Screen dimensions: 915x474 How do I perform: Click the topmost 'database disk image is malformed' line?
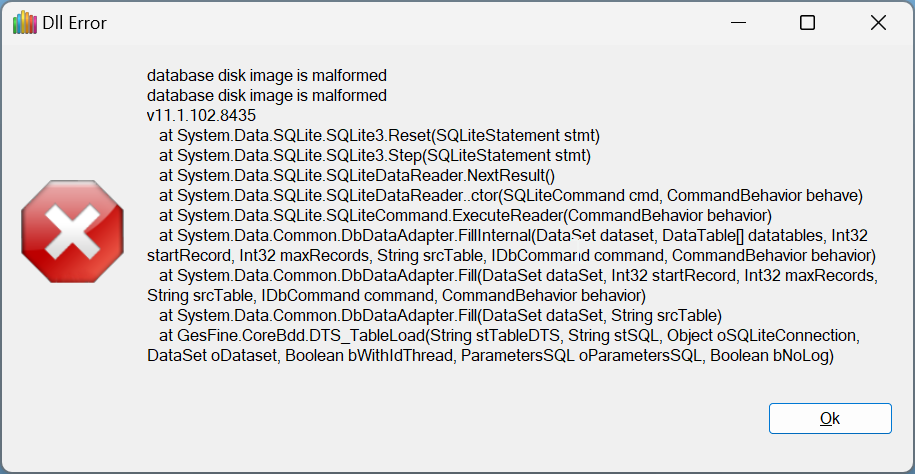266,75
